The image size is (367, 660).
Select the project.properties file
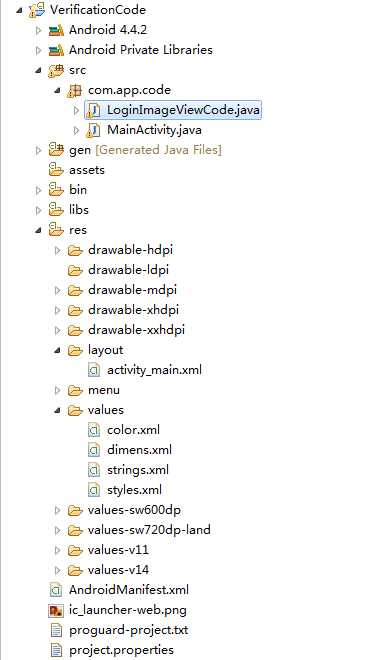tap(121, 650)
